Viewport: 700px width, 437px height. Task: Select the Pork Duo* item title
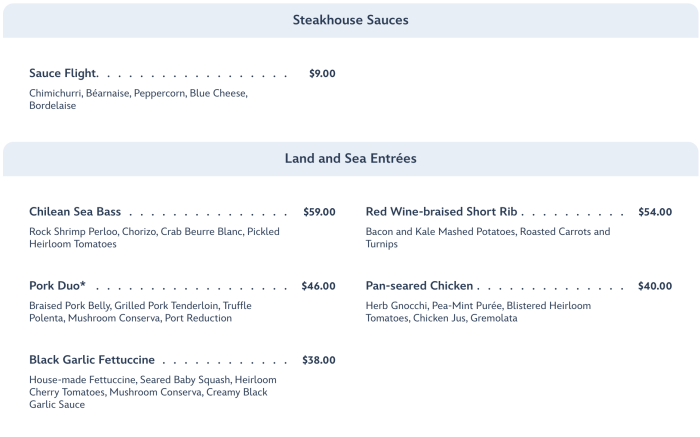57,286
